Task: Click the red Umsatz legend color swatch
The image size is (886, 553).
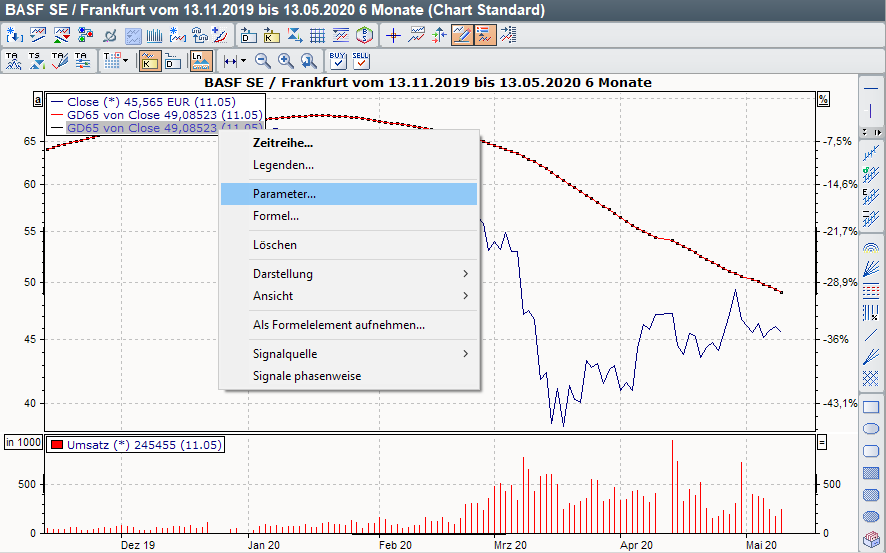Action: [x=57, y=445]
